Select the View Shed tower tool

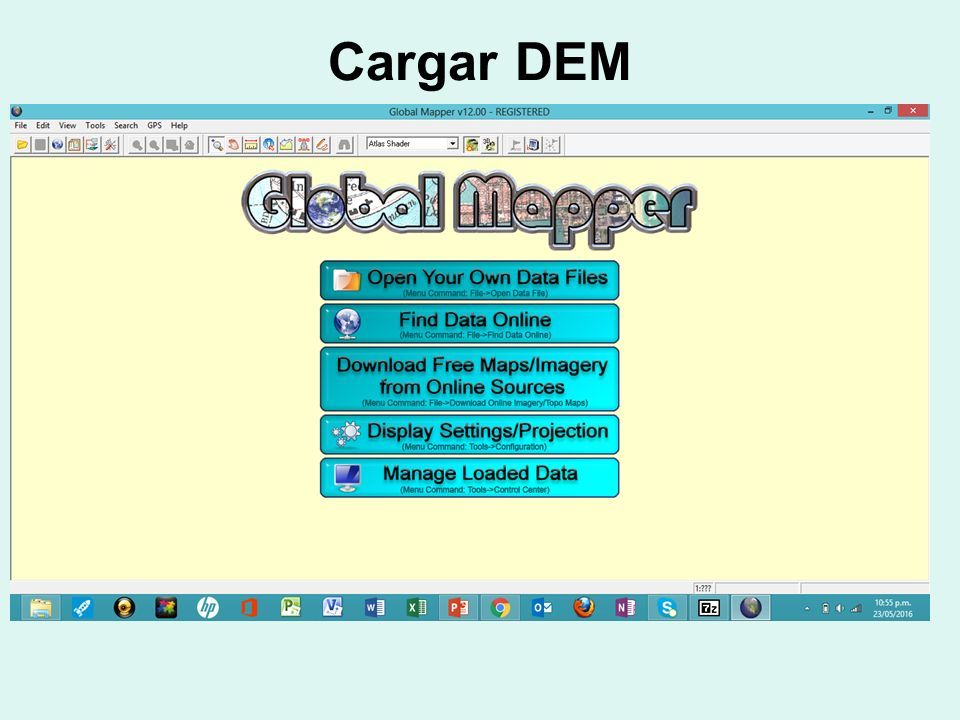[304, 145]
